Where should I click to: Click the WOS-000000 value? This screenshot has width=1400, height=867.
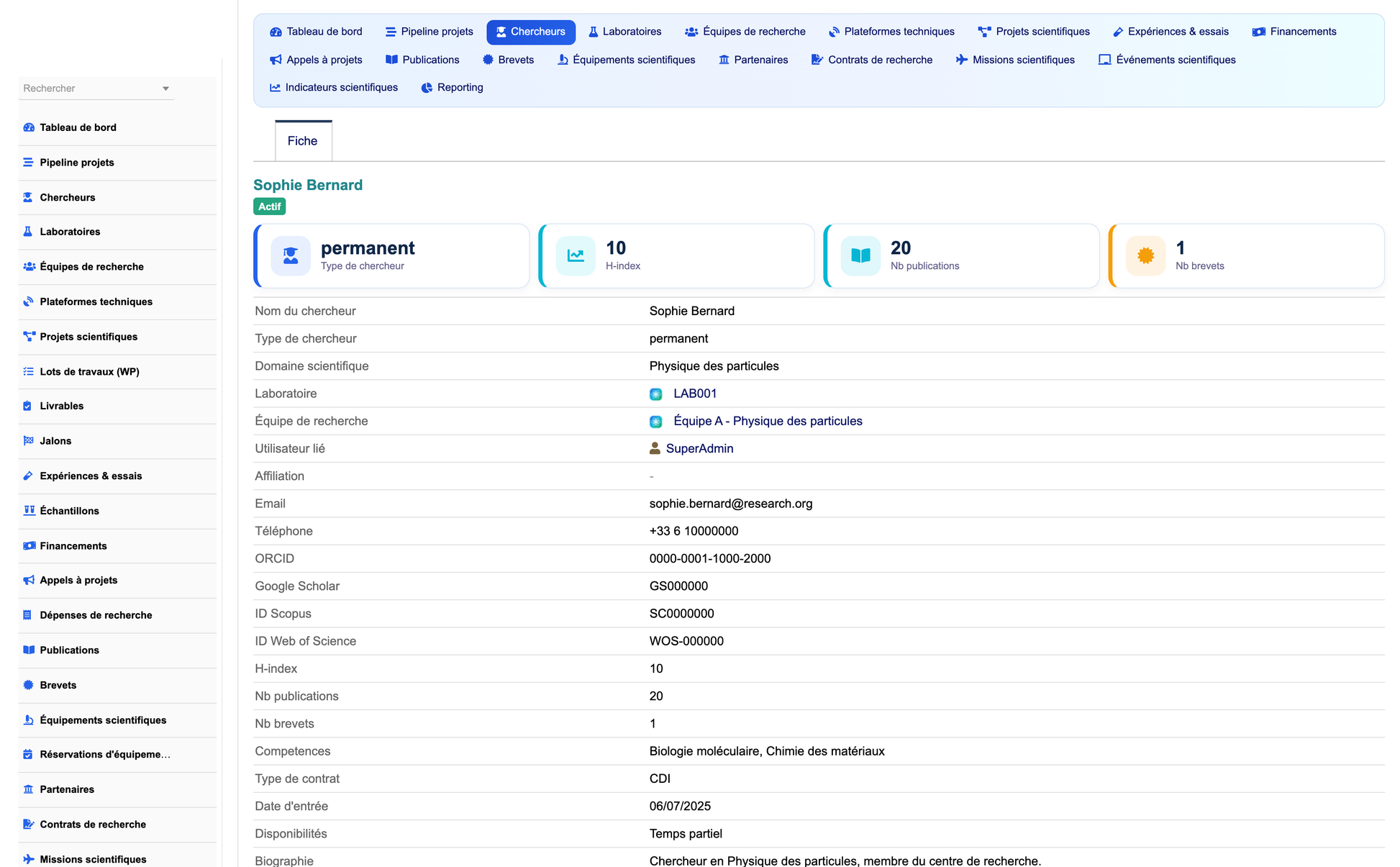686,641
